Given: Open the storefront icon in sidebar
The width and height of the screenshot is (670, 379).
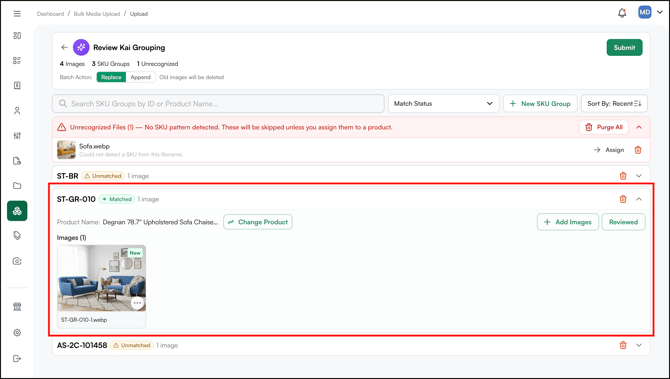Looking at the screenshot, I should point(17,307).
